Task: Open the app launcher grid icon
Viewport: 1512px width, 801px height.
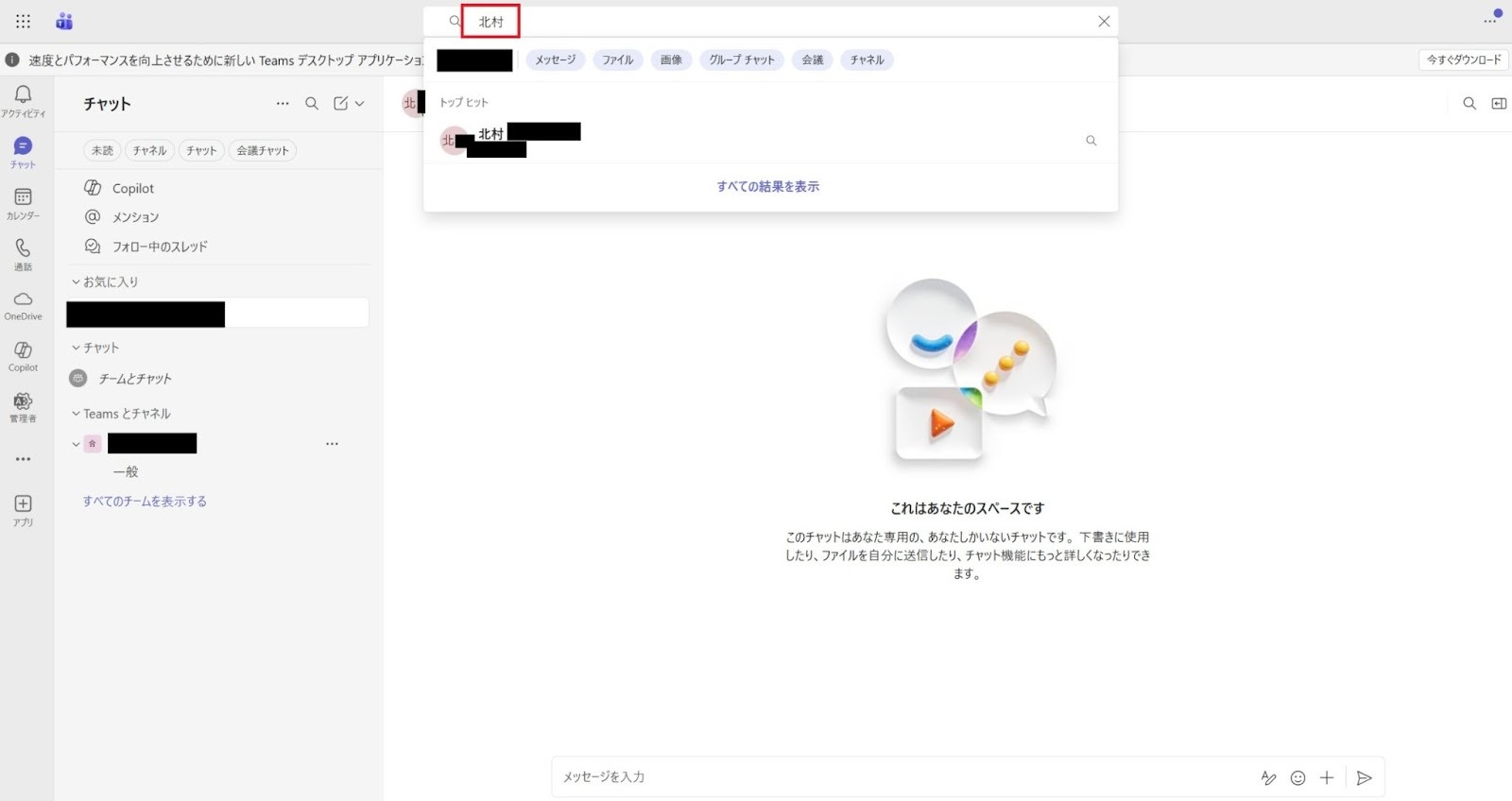Action: click(x=23, y=21)
